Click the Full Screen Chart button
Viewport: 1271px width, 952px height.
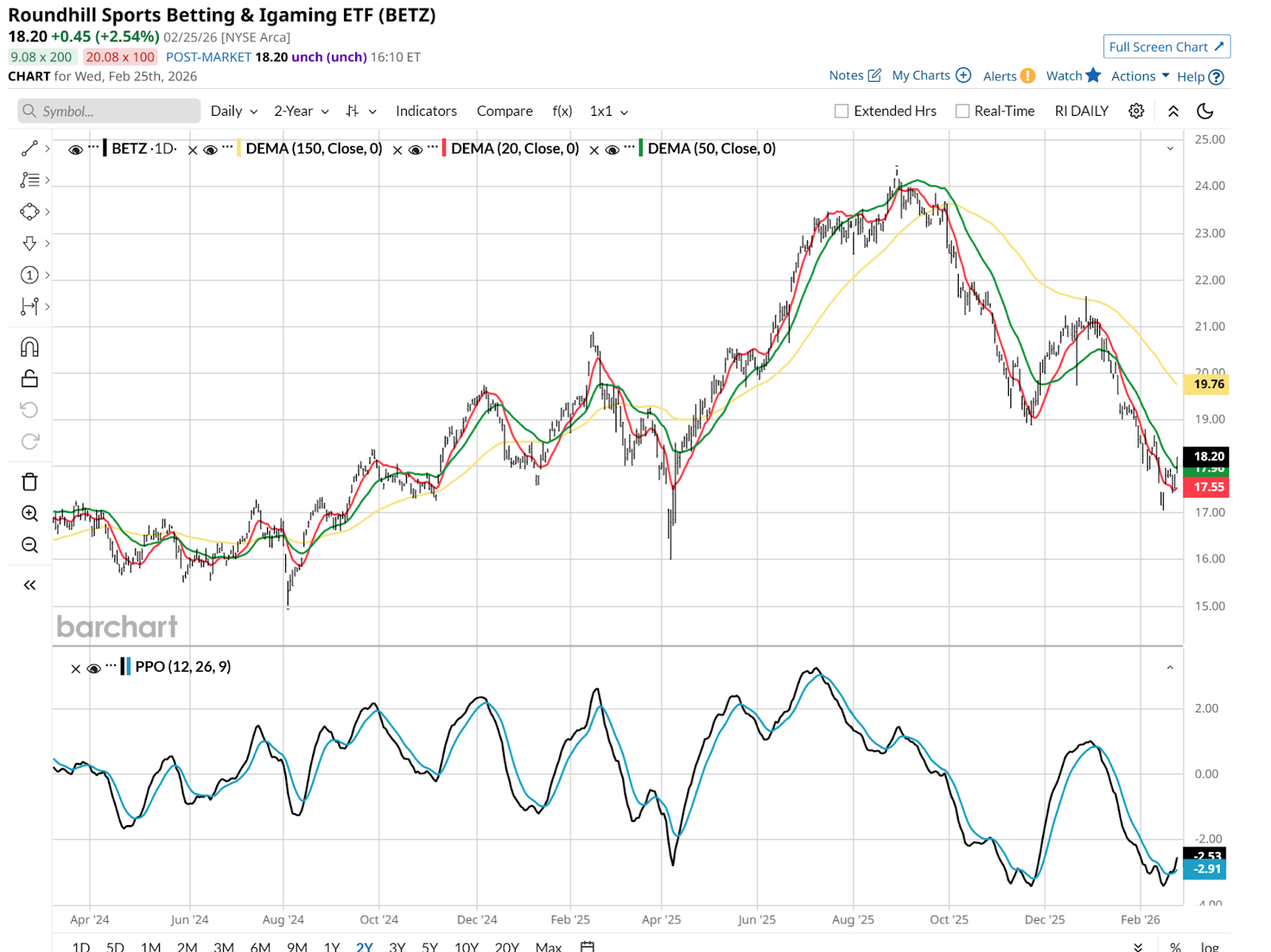pyautogui.click(x=1167, y=47)
